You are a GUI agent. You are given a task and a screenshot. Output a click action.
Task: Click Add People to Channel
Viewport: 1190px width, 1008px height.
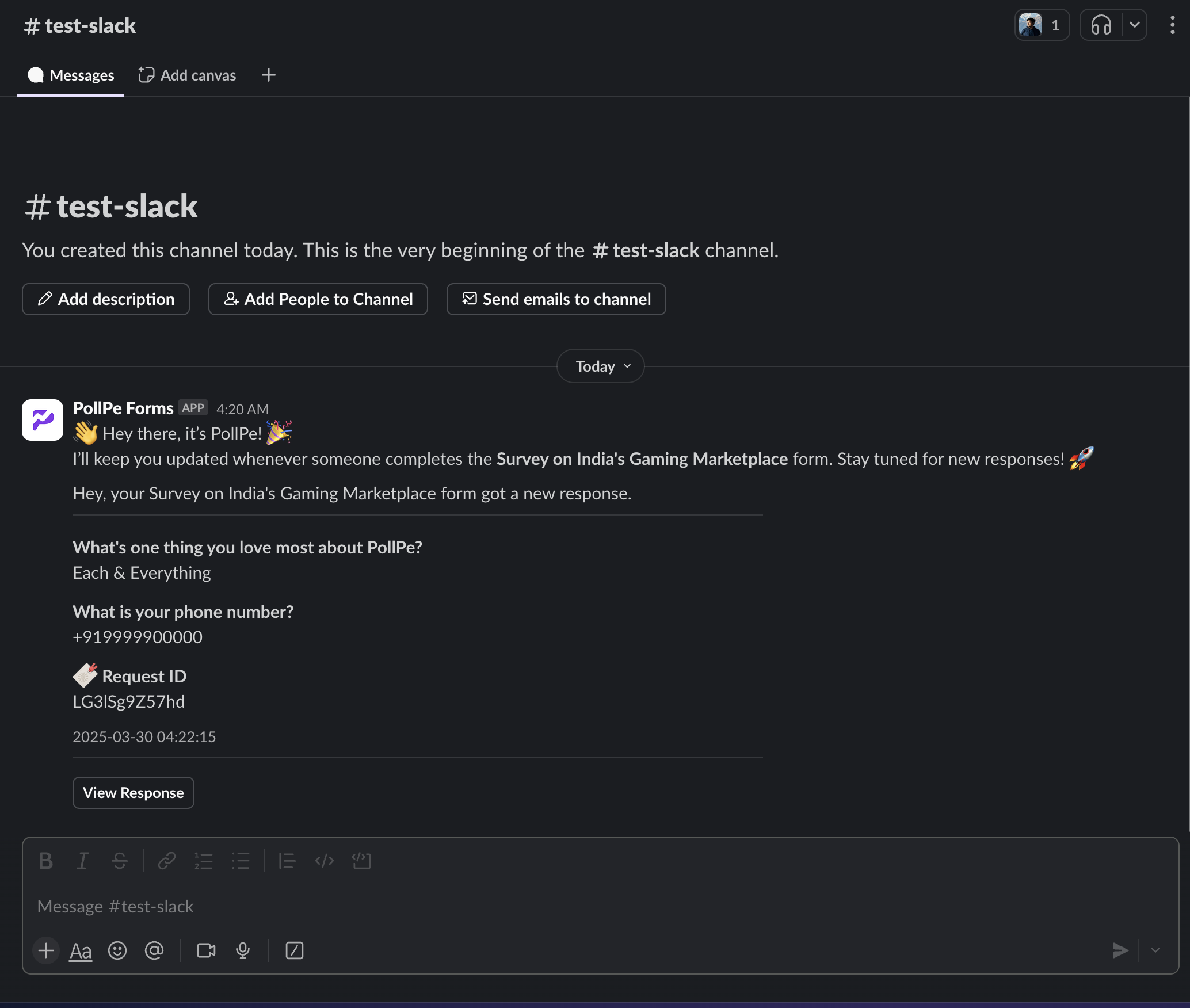point(318,299)
